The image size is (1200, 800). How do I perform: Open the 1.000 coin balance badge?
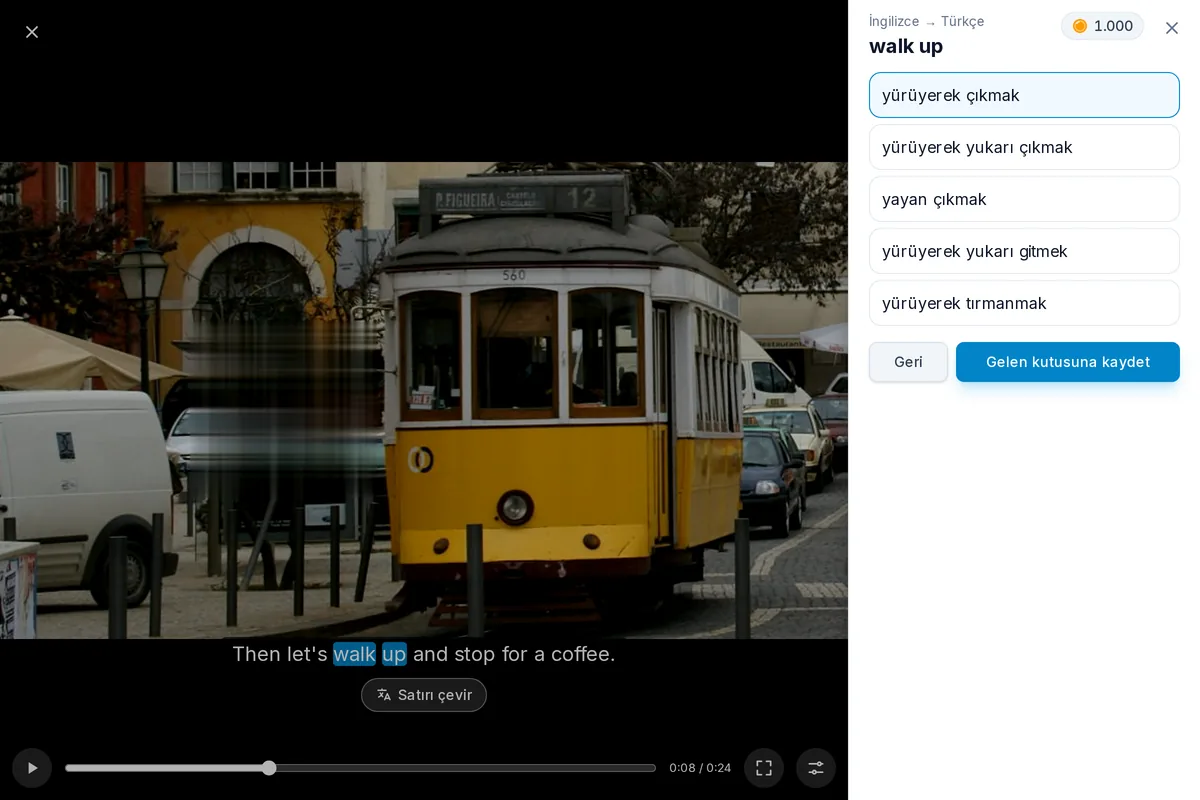pos(1102,26)
